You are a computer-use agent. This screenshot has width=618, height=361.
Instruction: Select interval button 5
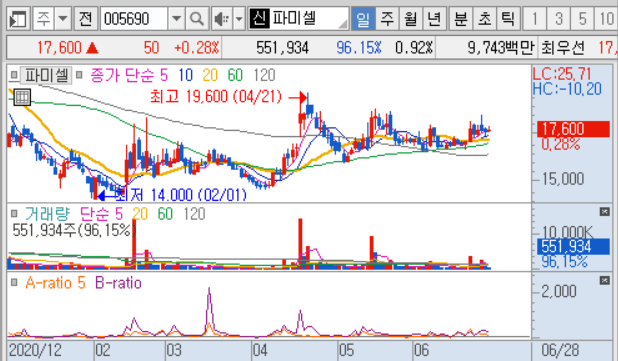pyautogui.click(x=582, y=19)
